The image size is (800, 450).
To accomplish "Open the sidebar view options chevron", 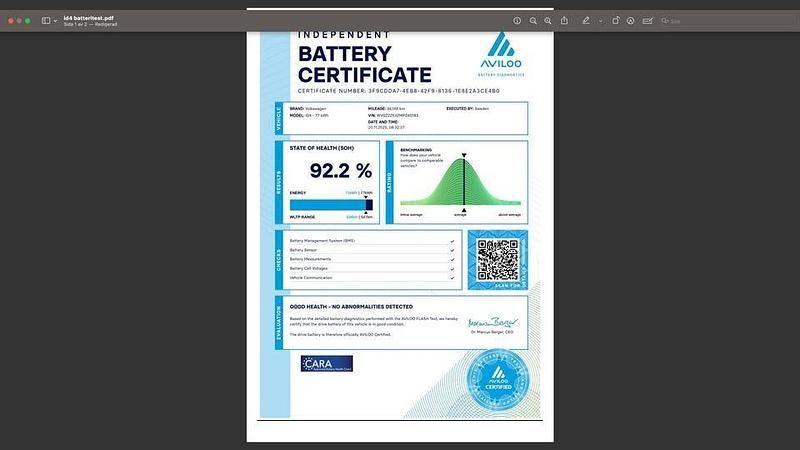I will 56,20.
